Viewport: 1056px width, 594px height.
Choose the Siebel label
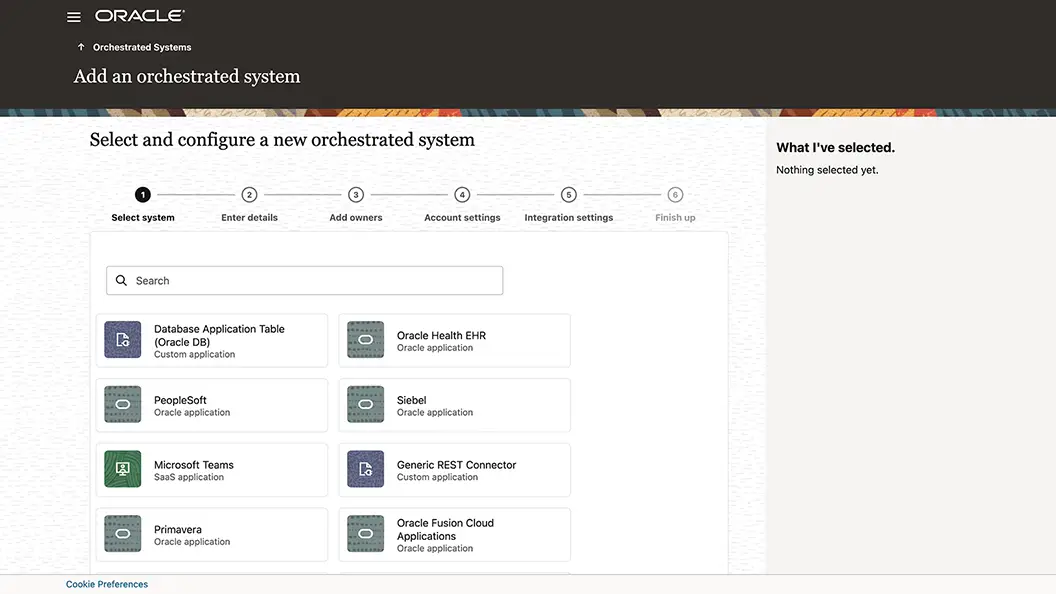tap(411, 400)
